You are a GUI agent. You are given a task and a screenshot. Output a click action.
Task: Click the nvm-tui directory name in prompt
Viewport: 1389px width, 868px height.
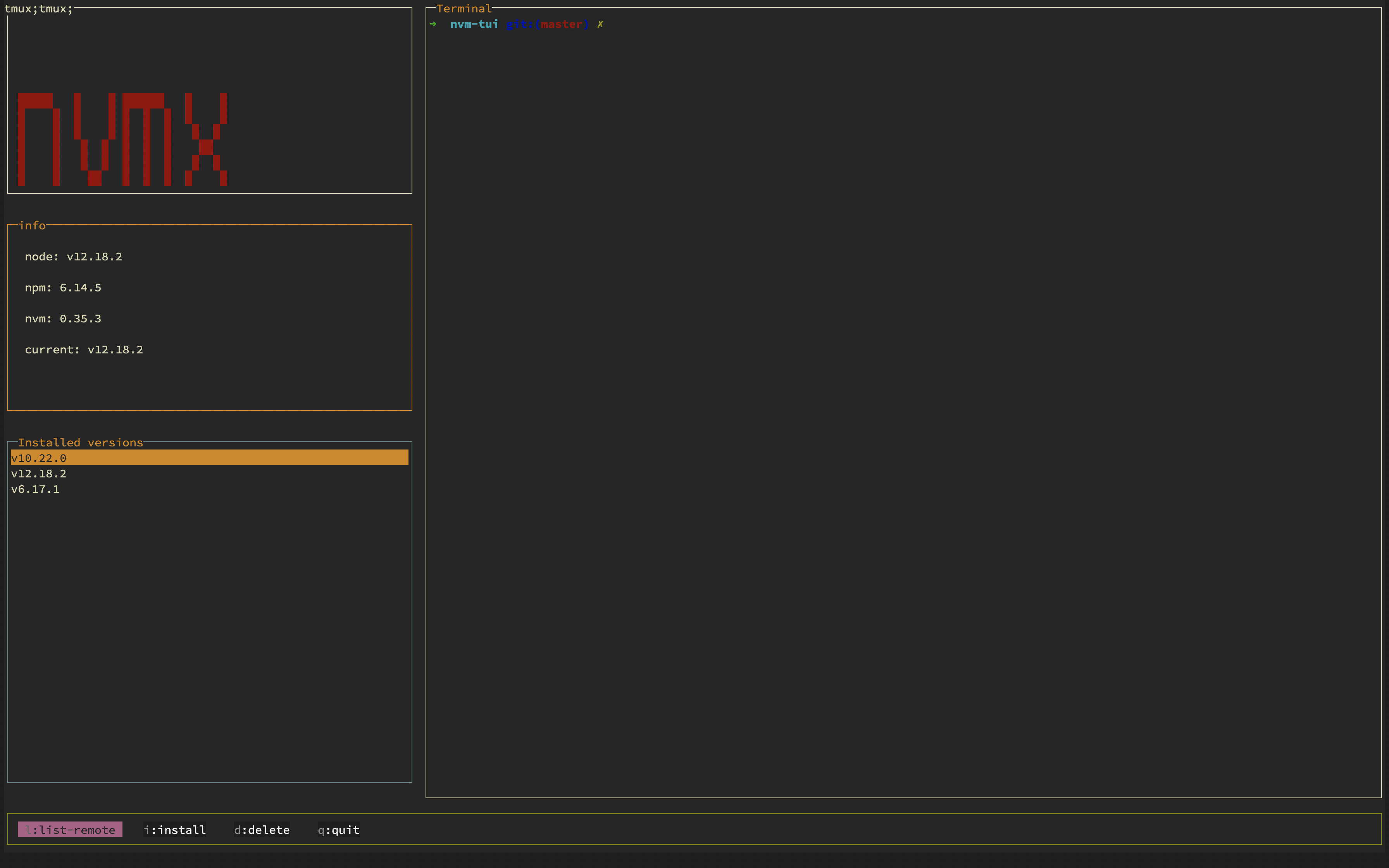[474, 24]
